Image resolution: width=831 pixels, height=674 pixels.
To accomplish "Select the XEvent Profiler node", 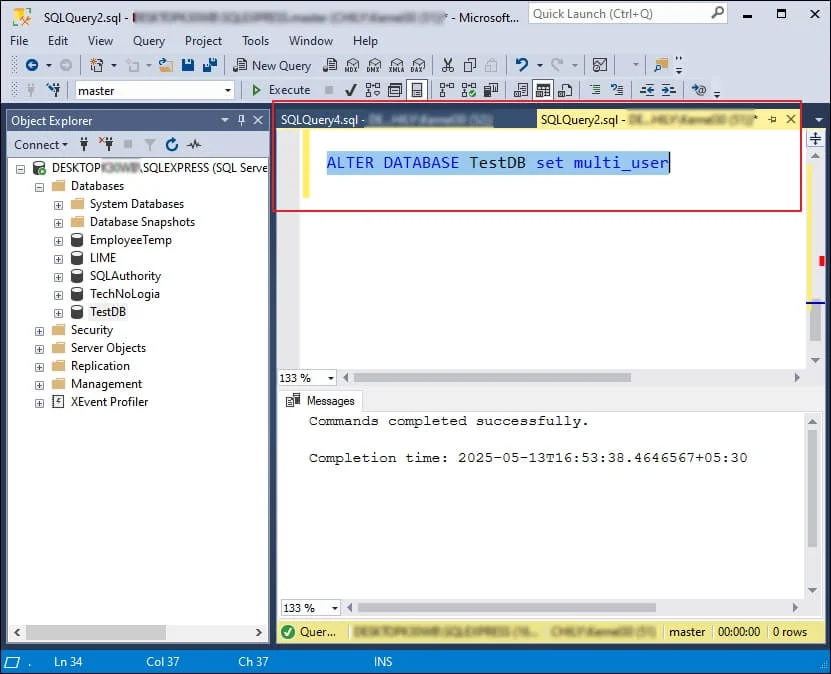I will point(109,402).
